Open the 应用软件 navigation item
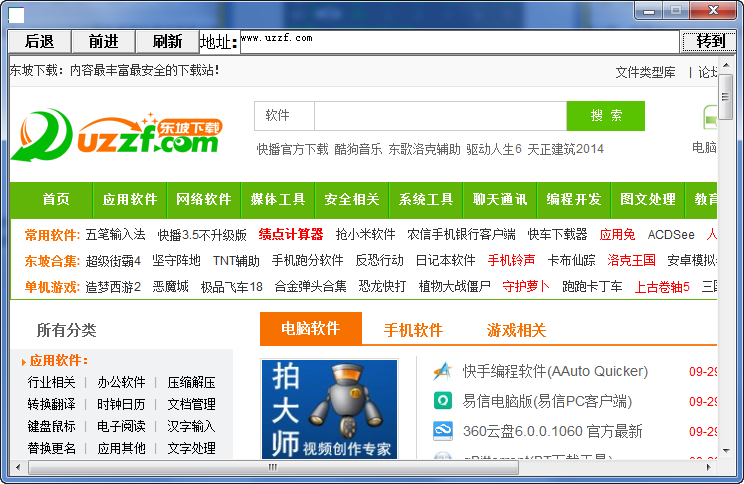744x484 pixels. tap(130, 199)
